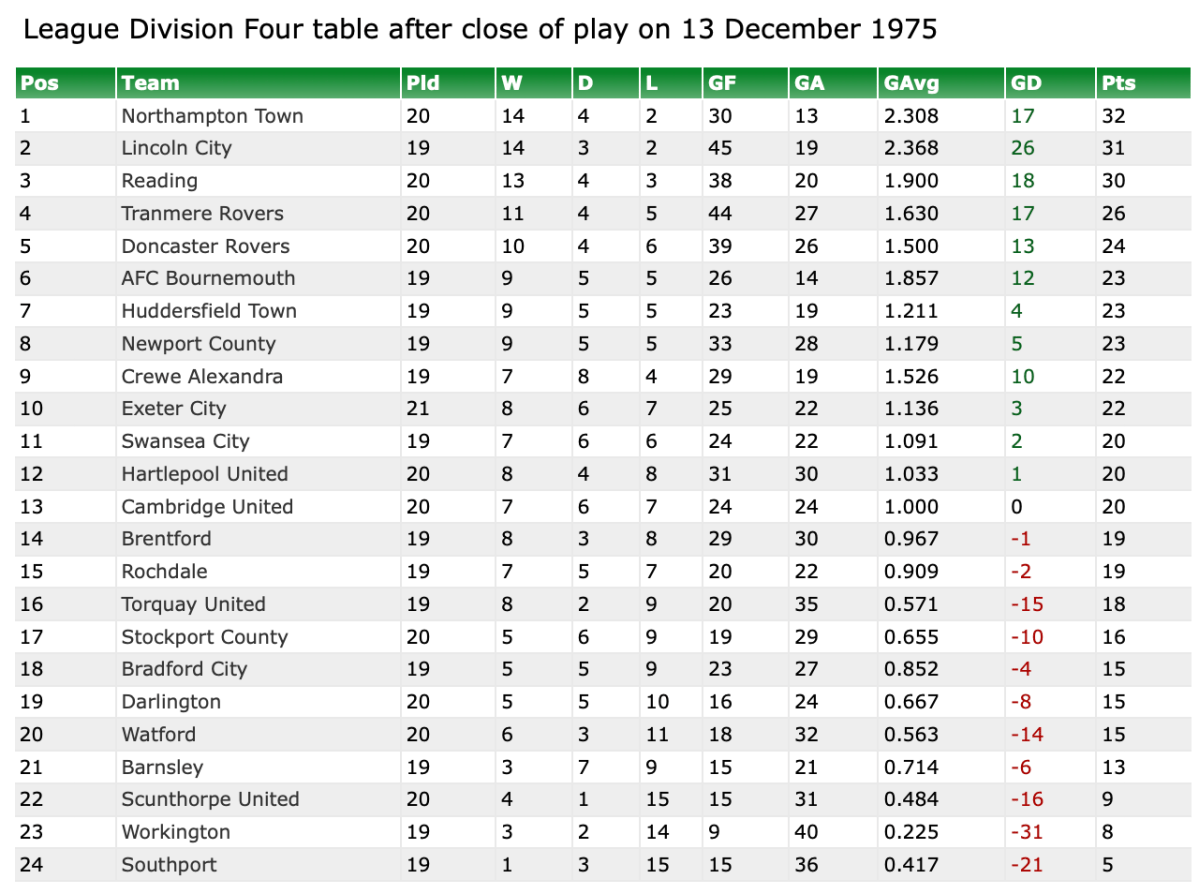Click on Tranmere Rovers
This screenshot has width=1199, height=894.
tap(202, 213)
